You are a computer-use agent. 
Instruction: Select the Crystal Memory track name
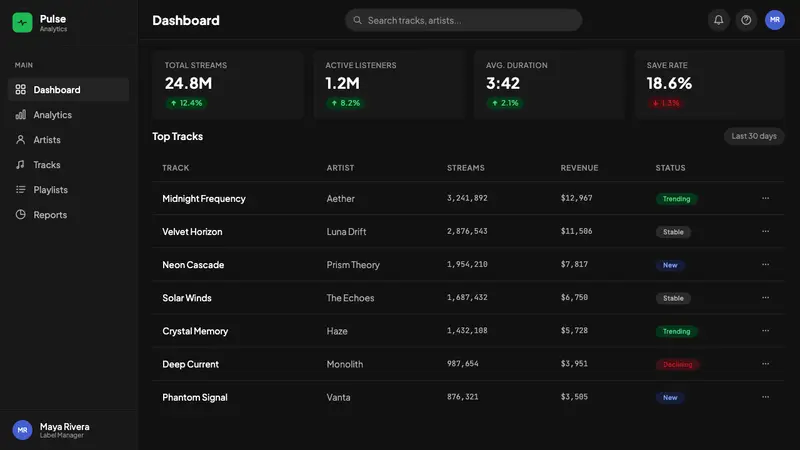click(x=195, y=331)
